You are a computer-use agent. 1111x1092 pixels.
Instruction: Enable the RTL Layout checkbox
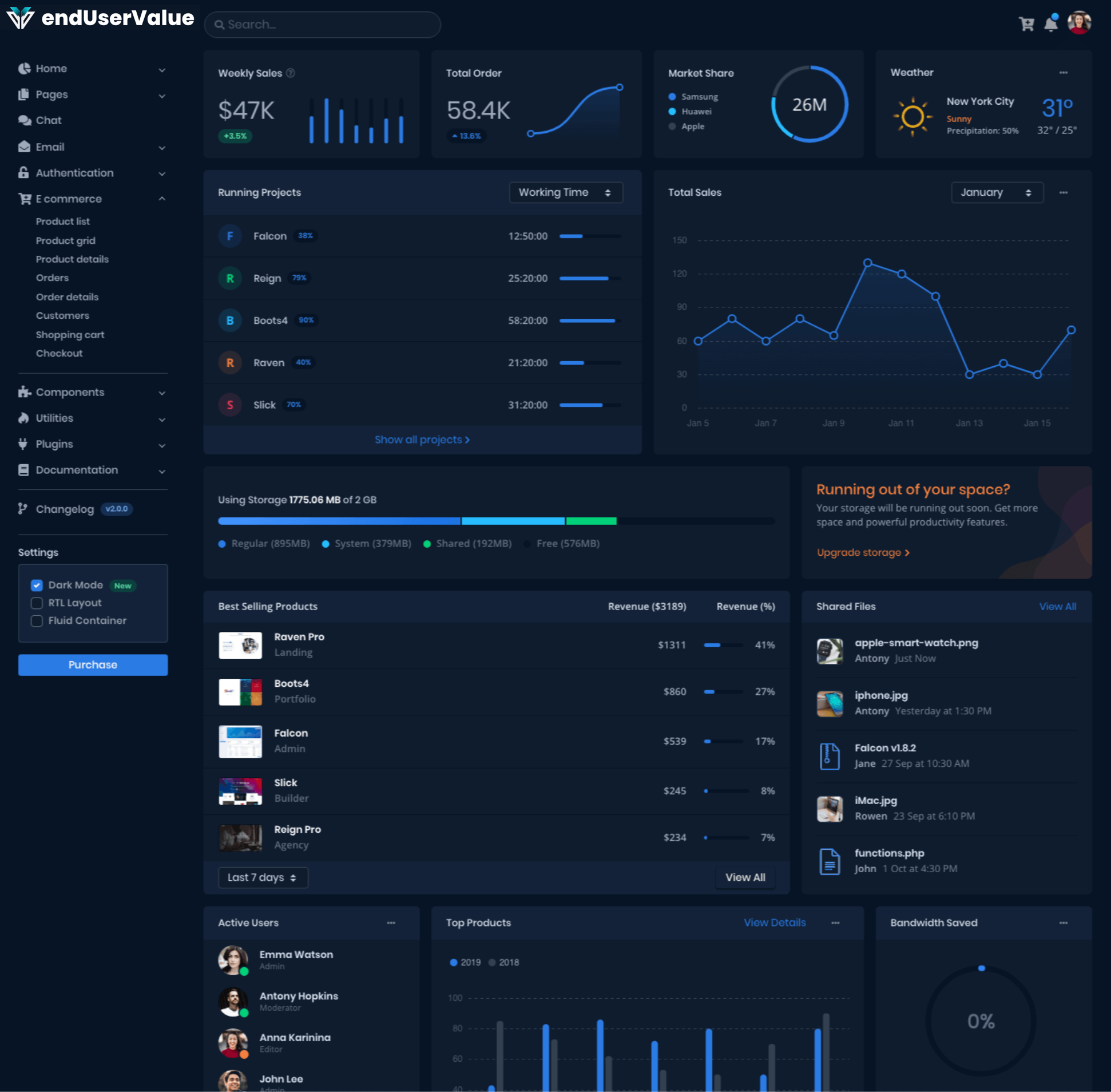coord(37,603)
